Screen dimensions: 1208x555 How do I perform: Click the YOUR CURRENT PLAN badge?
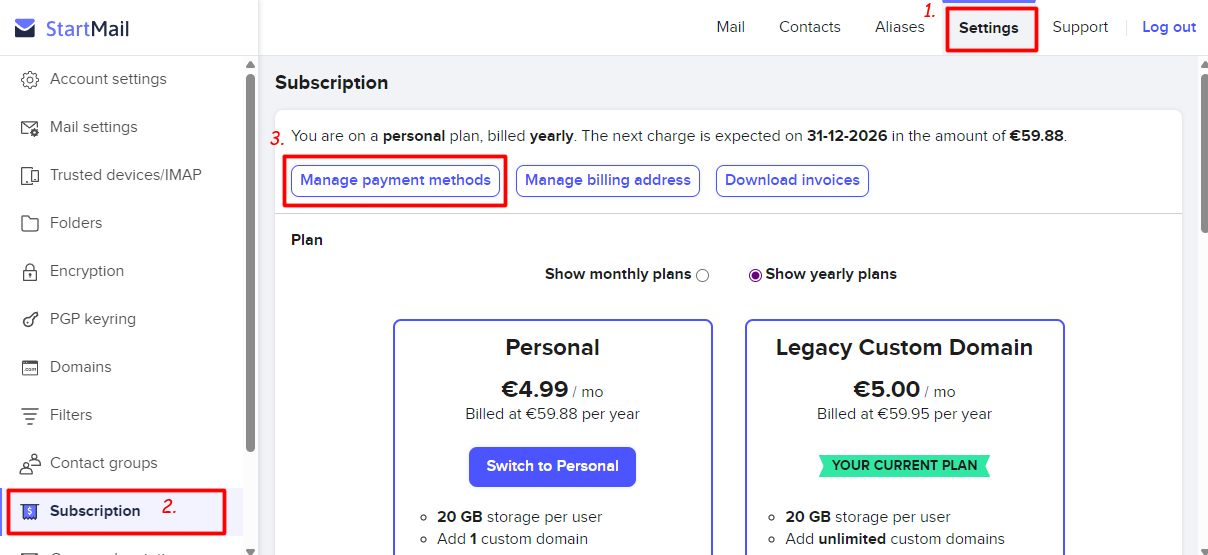(x=904, y=465)
